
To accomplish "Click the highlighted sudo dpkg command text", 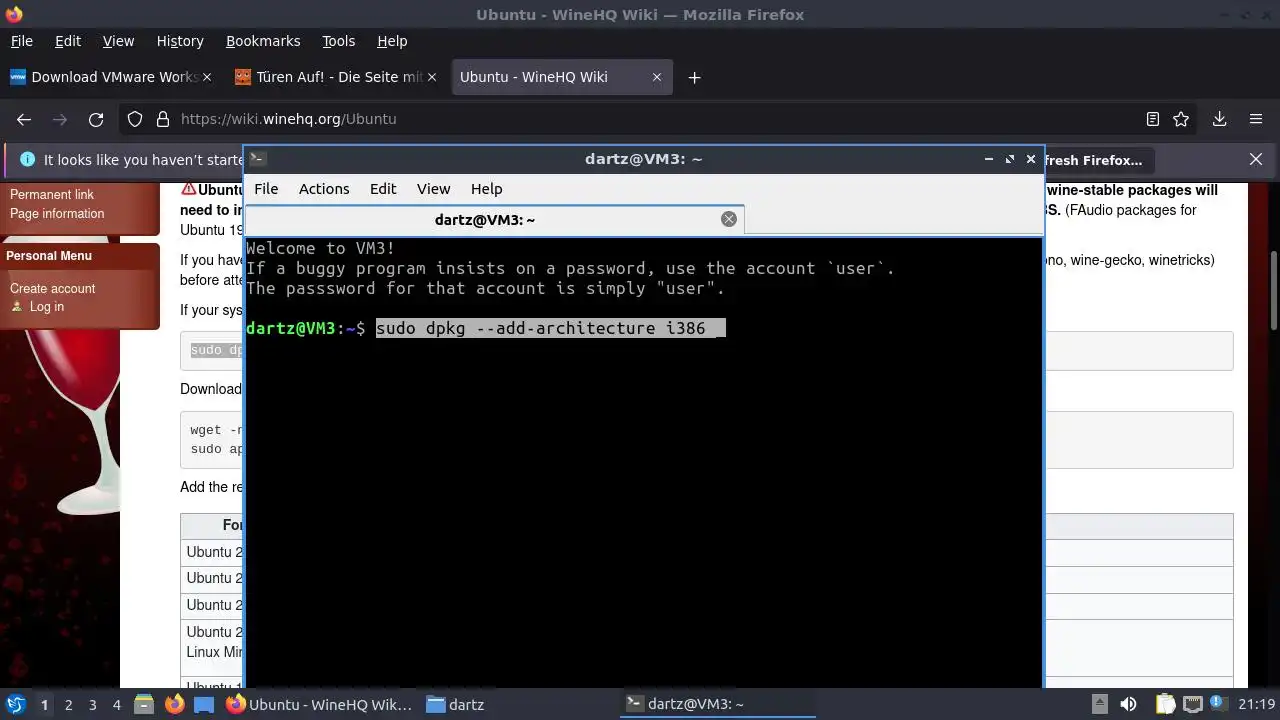I will 550,328.
